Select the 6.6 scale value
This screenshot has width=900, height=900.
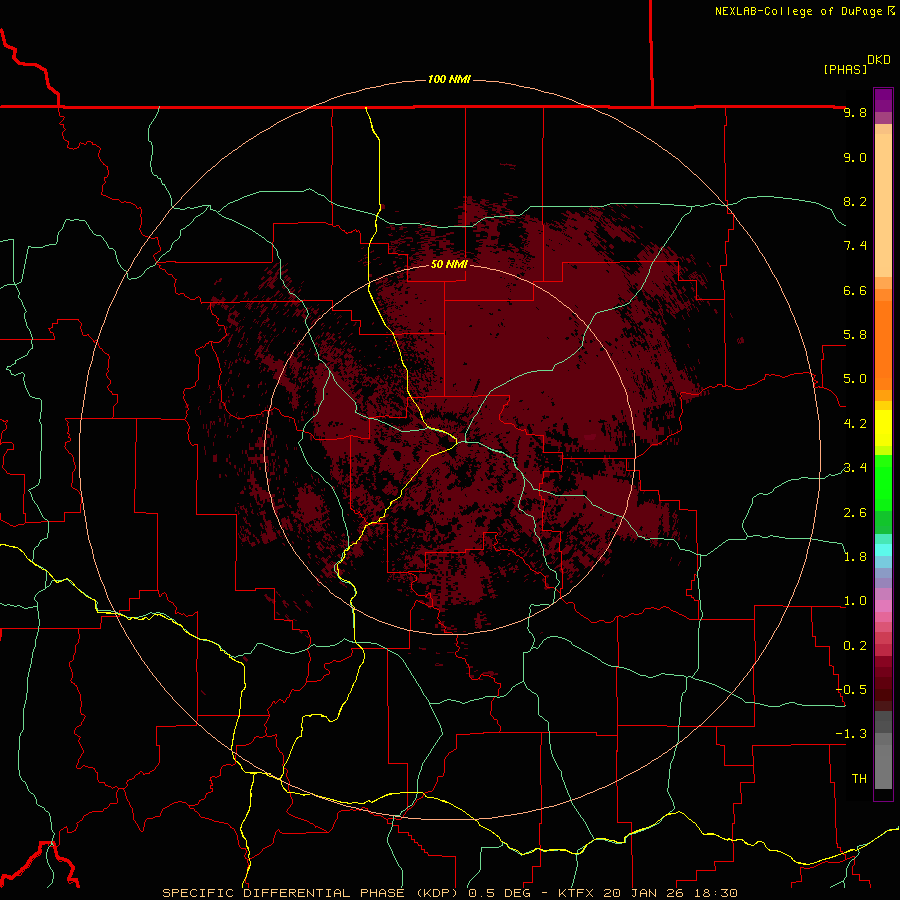855,290
